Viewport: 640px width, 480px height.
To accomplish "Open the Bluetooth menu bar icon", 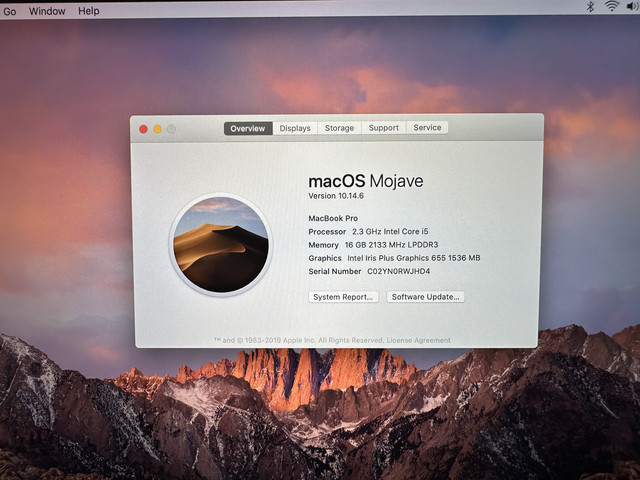I will [590, 7].
